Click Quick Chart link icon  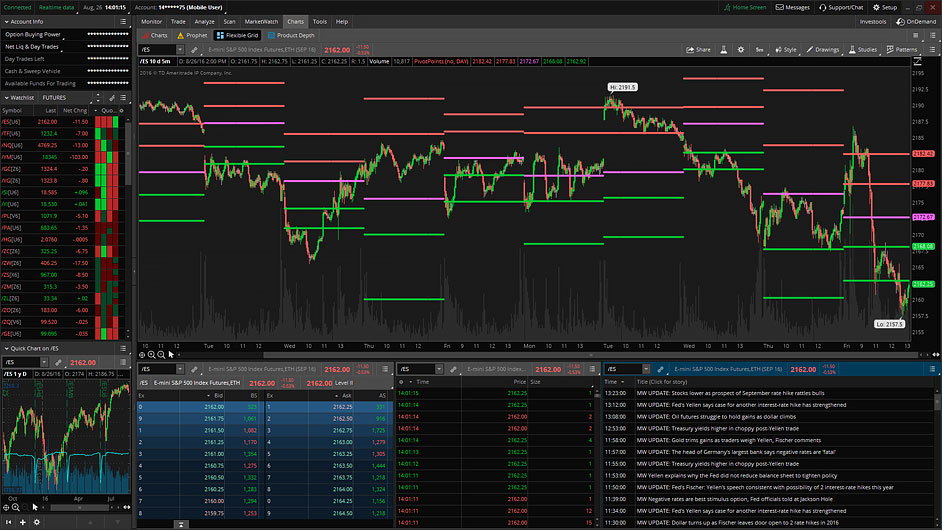[58, 362]
